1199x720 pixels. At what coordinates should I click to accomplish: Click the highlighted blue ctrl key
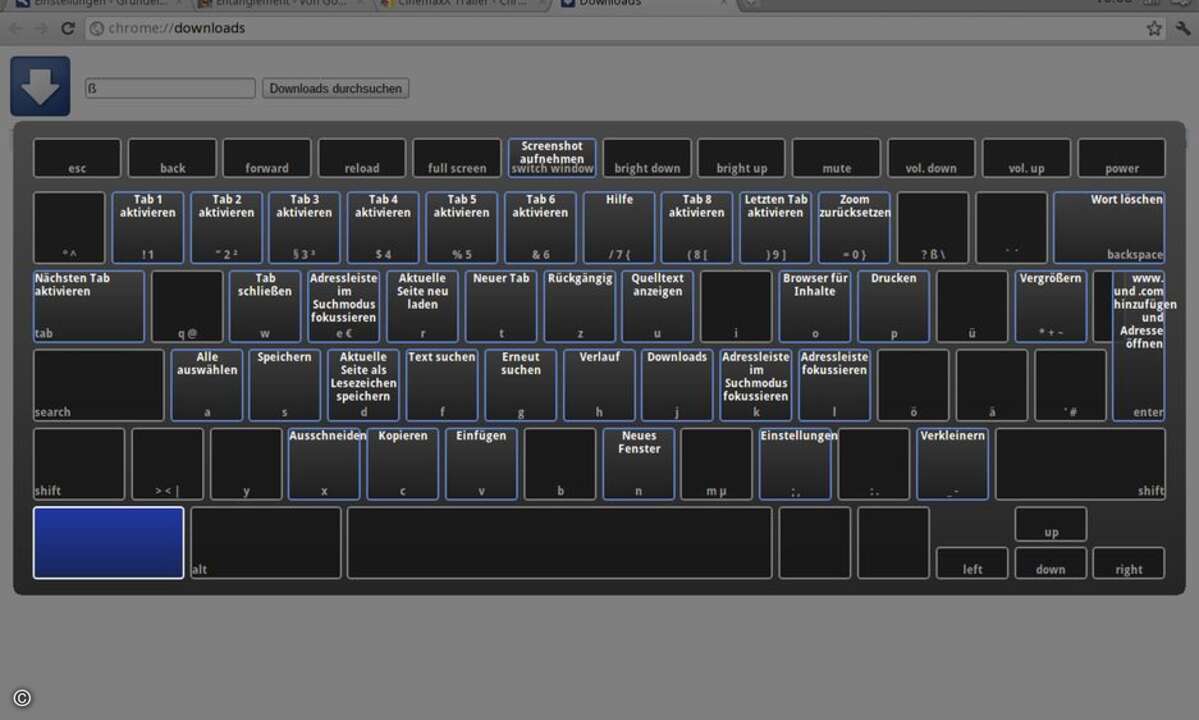109,543
